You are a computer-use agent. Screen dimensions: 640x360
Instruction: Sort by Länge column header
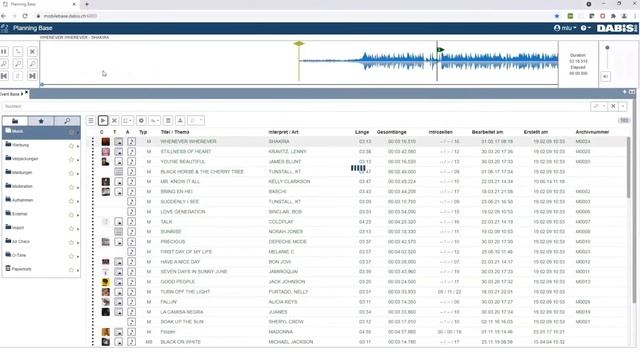[362, 132]
